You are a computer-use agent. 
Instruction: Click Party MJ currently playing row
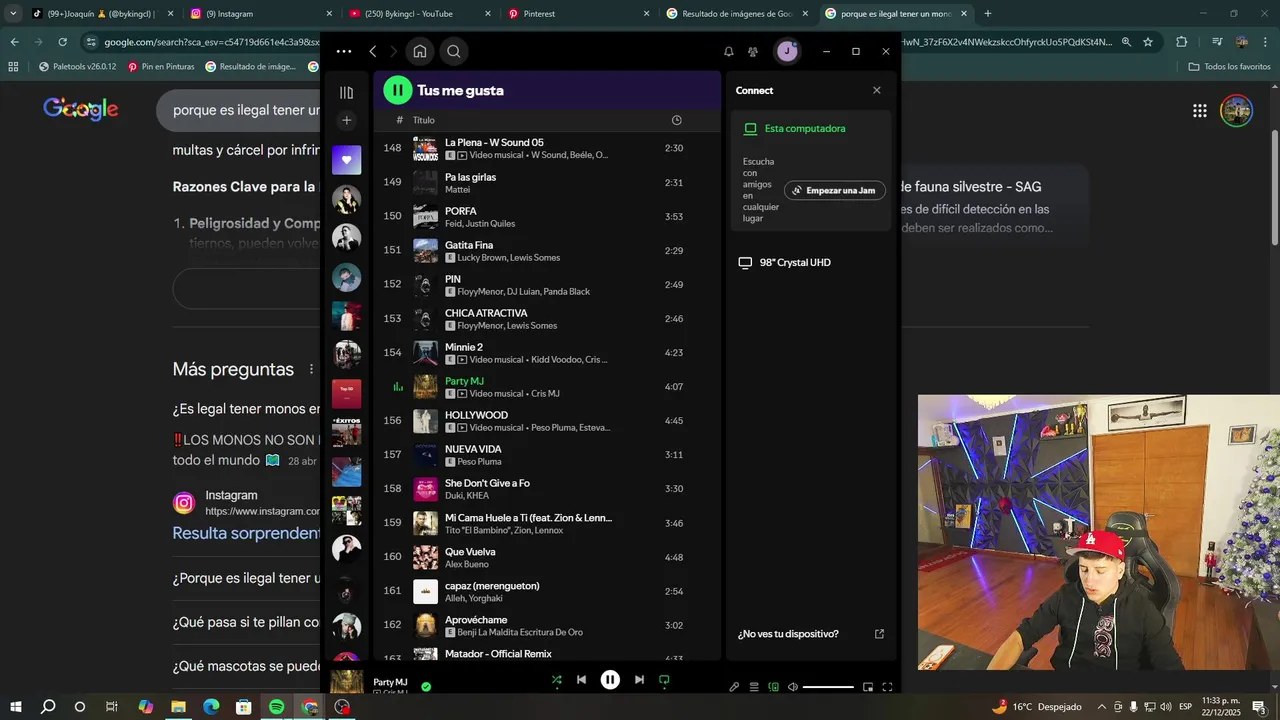pyautogui.click(x=547, y=387)
